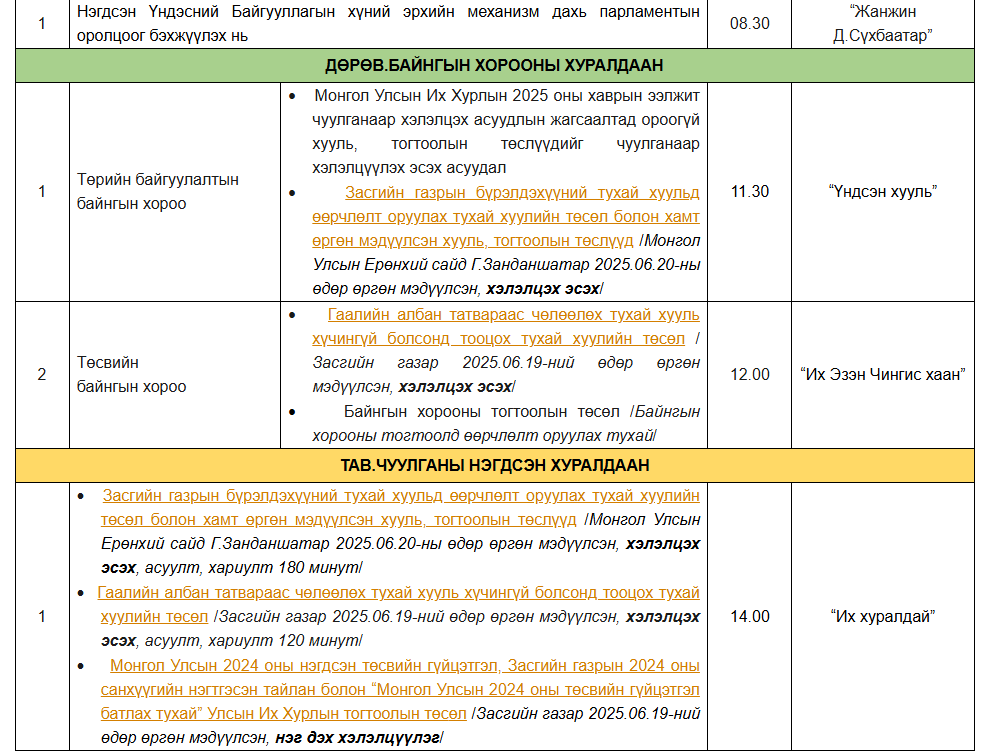Screen dimensions: 990x751
Task: Select the Төсвийн байнгын хороо cell
Action: coord(130,374)
